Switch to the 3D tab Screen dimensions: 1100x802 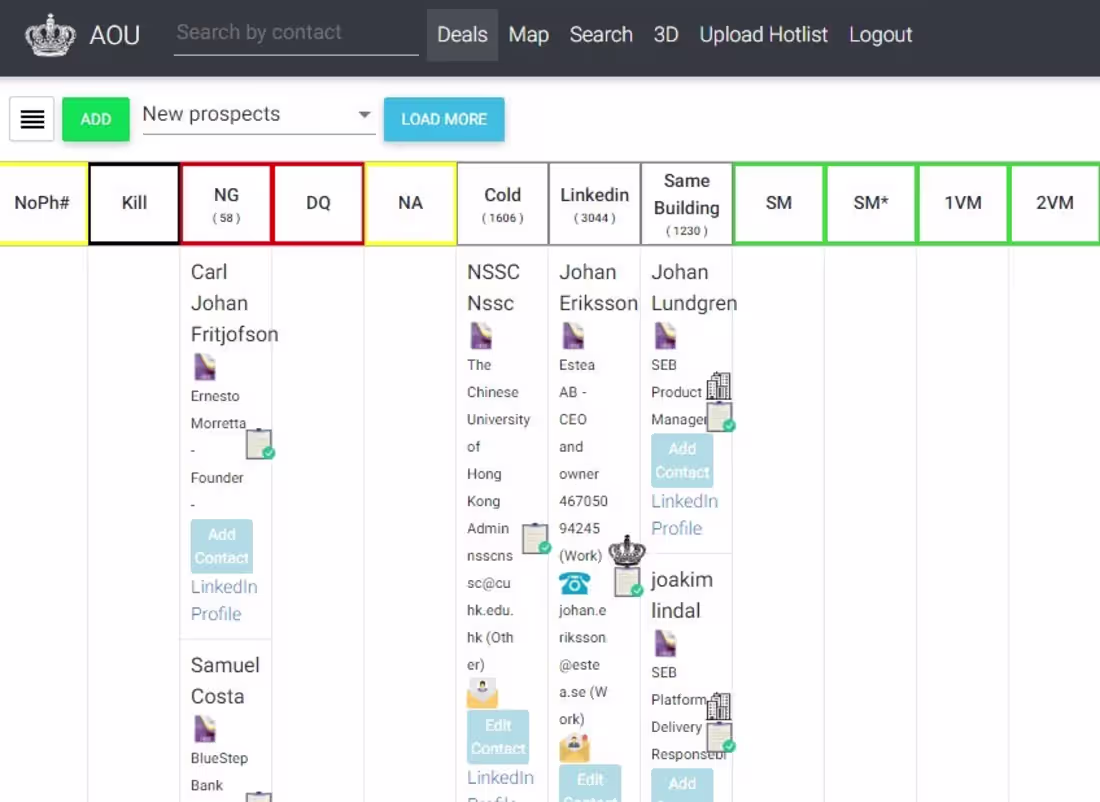(666, 35)
